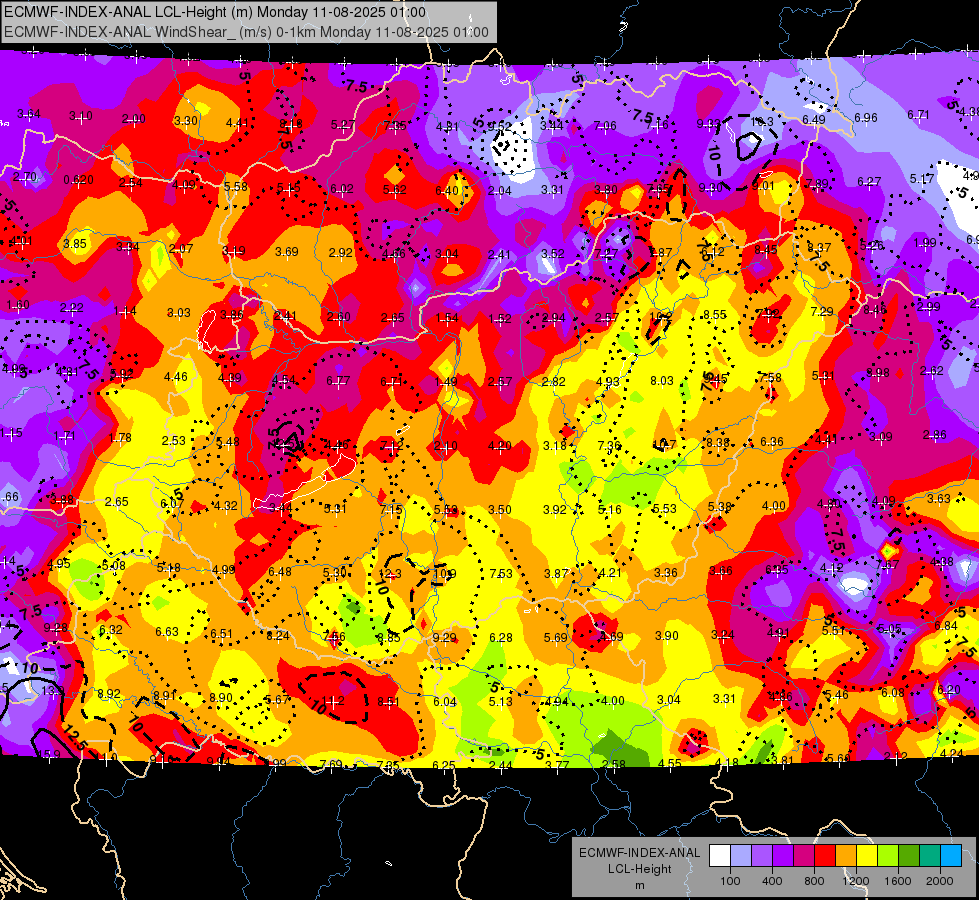Click the grid value 8.24
Screen dimensions: 979x900
point(278,635)
